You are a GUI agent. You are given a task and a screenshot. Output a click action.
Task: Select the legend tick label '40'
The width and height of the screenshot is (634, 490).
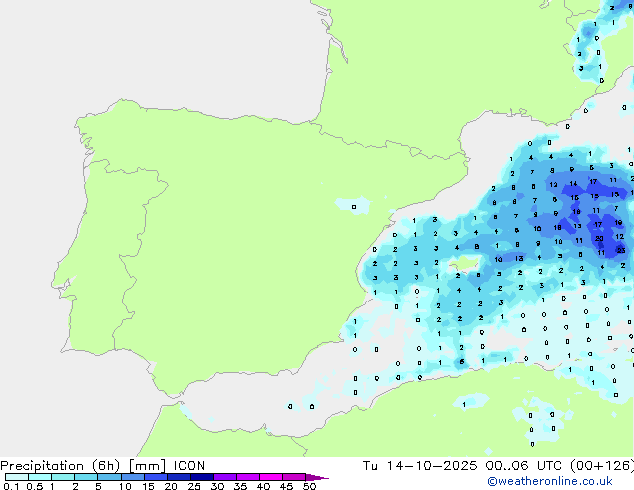pos(263,486)
